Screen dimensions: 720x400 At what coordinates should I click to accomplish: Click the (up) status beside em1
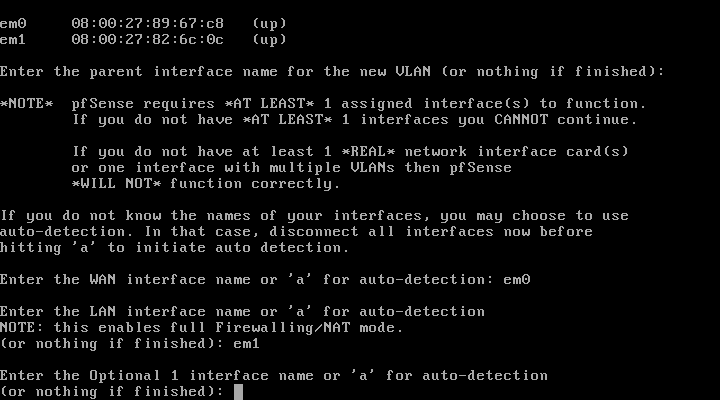click(x=270, y=39)
